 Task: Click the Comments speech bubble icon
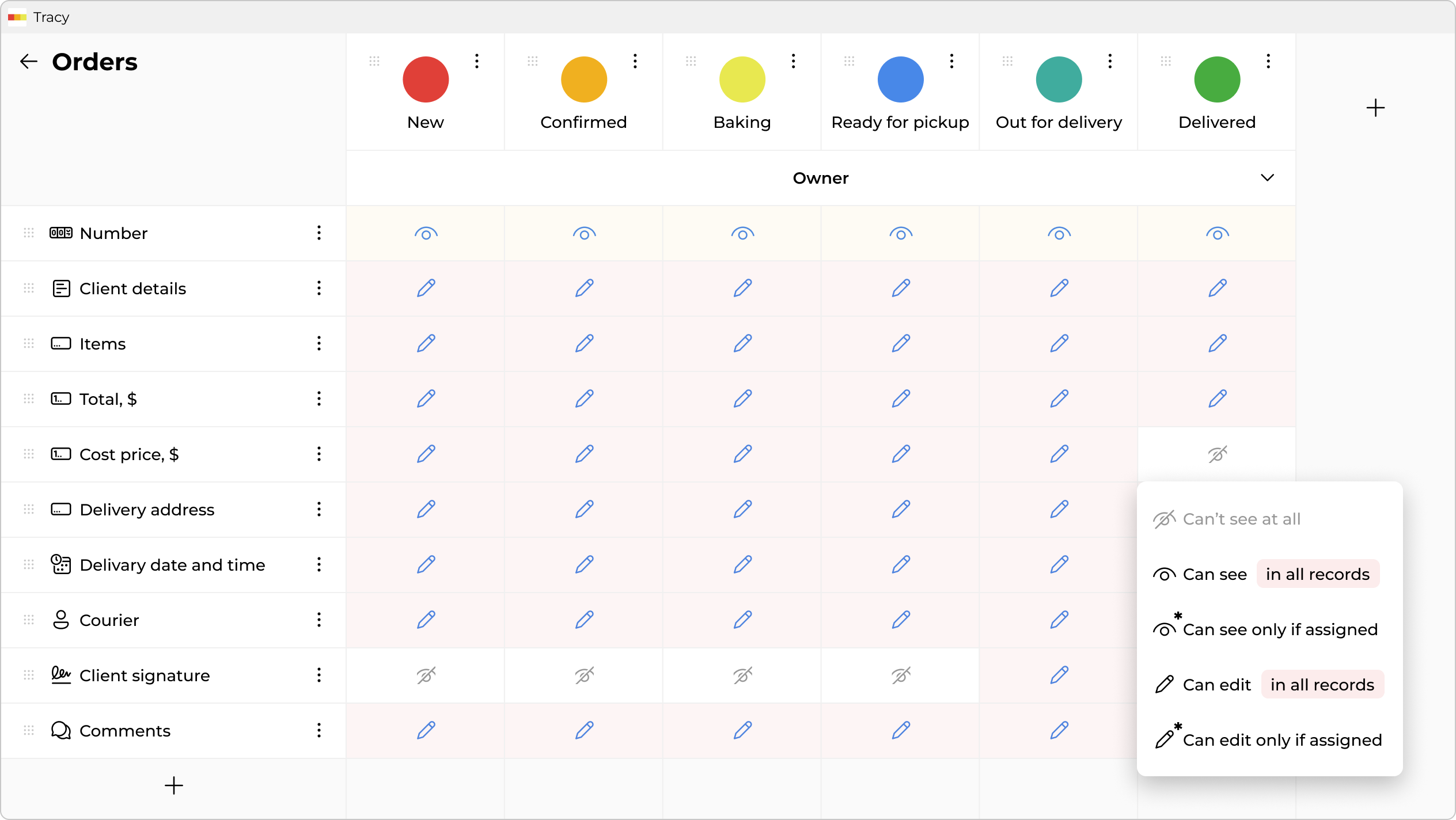pos(60,731)
